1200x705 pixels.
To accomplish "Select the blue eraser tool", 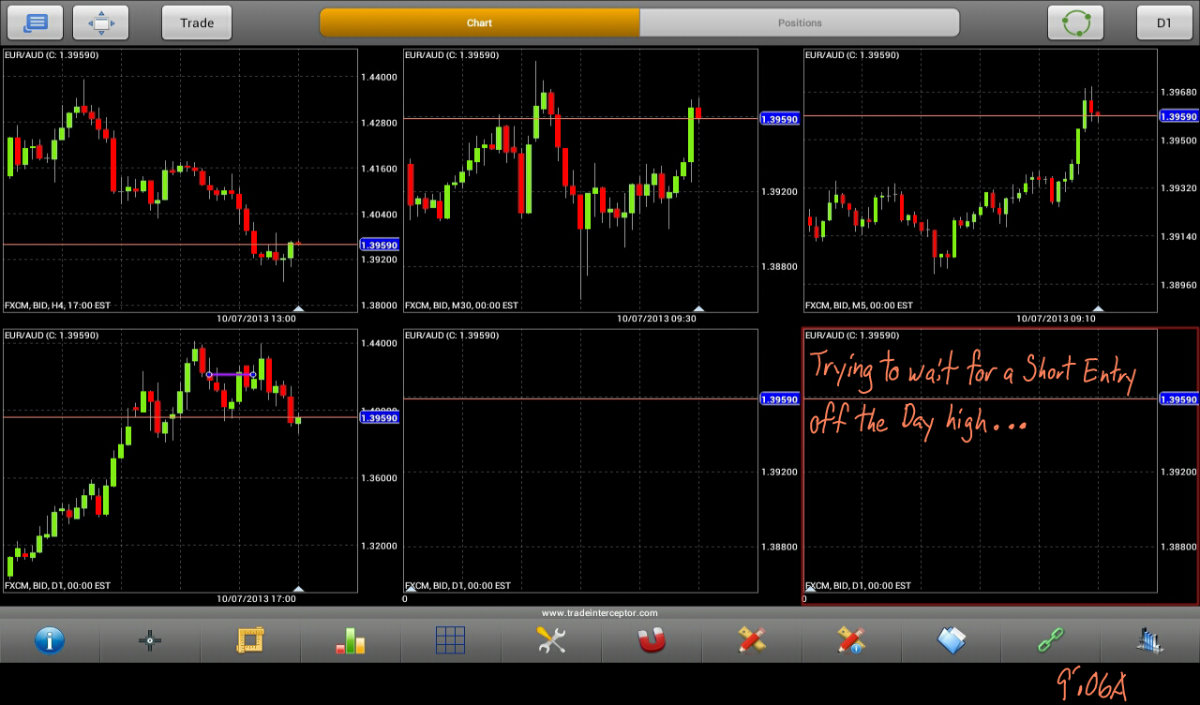I will (x=952, y=640).
